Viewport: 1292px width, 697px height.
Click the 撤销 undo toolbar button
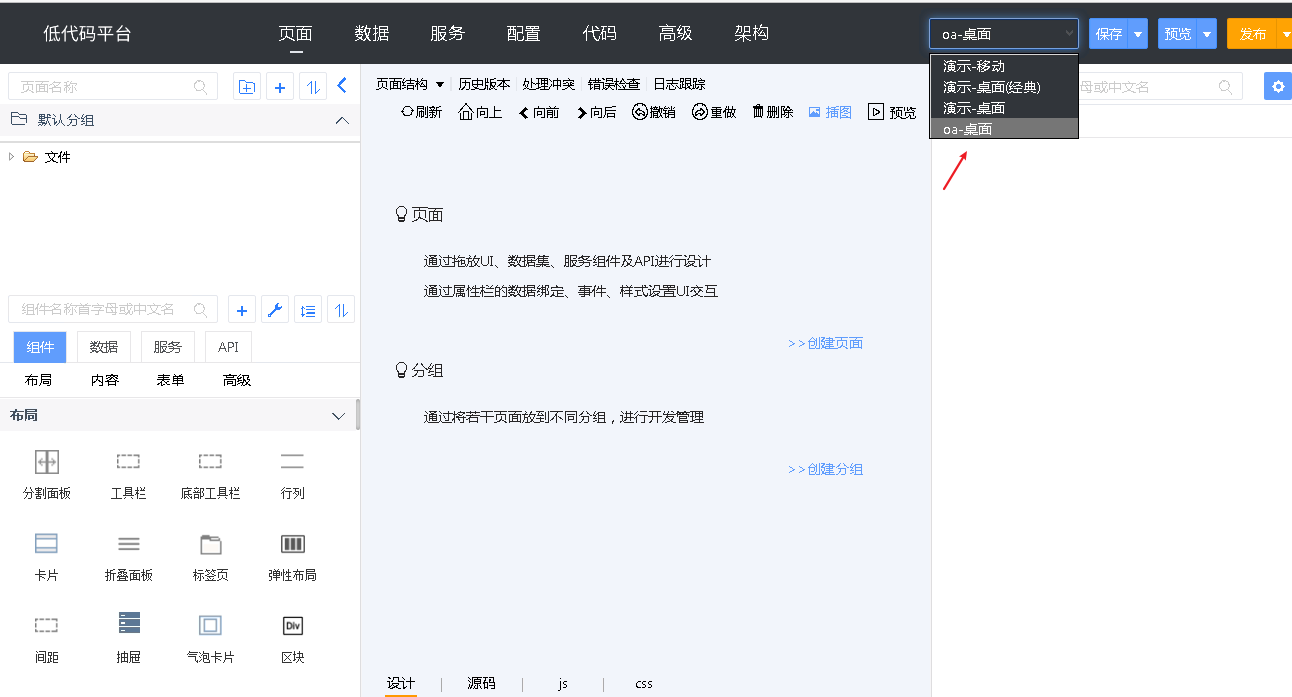[x=654, y=112]
